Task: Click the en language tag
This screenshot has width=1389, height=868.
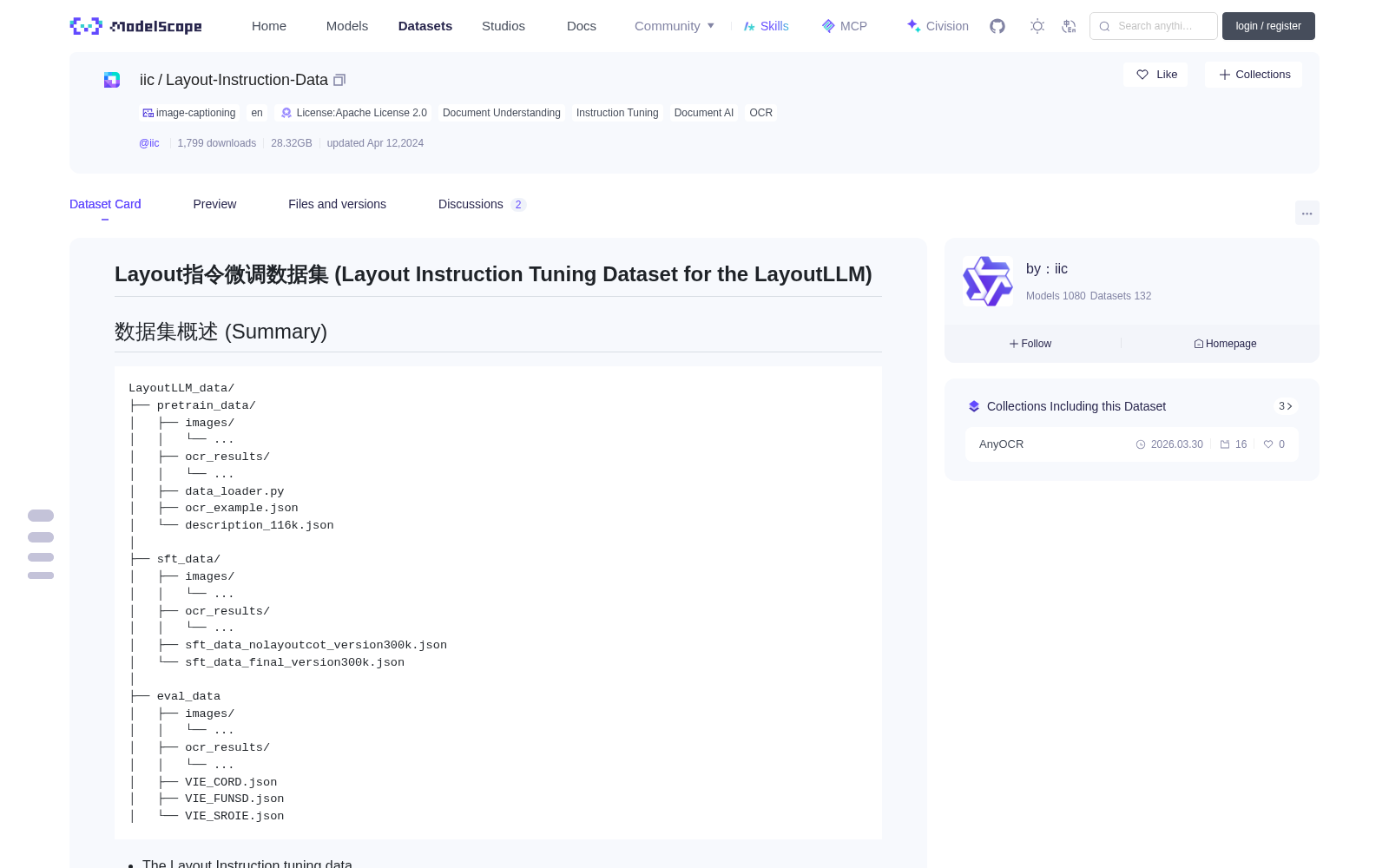Action: tap(257, 113)
